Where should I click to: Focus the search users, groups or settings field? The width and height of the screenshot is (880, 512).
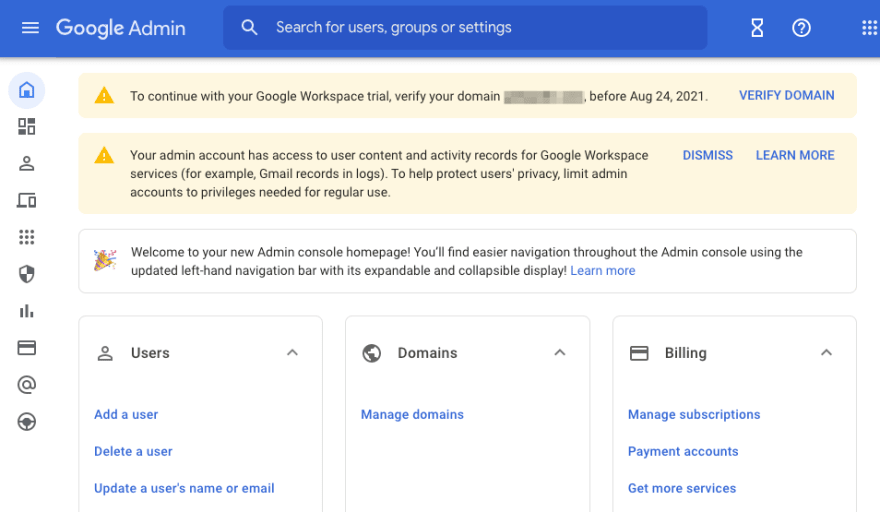click(x=465, y=28)
